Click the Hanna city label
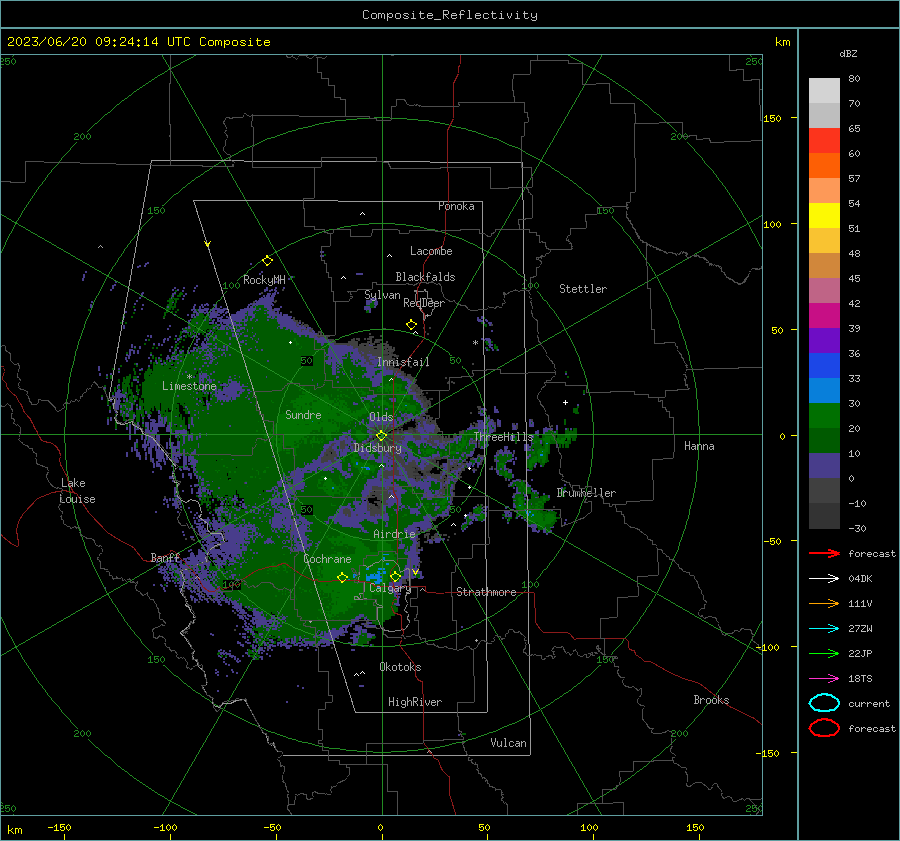Viewport: 900px width, 841px height. coord(699,445)
